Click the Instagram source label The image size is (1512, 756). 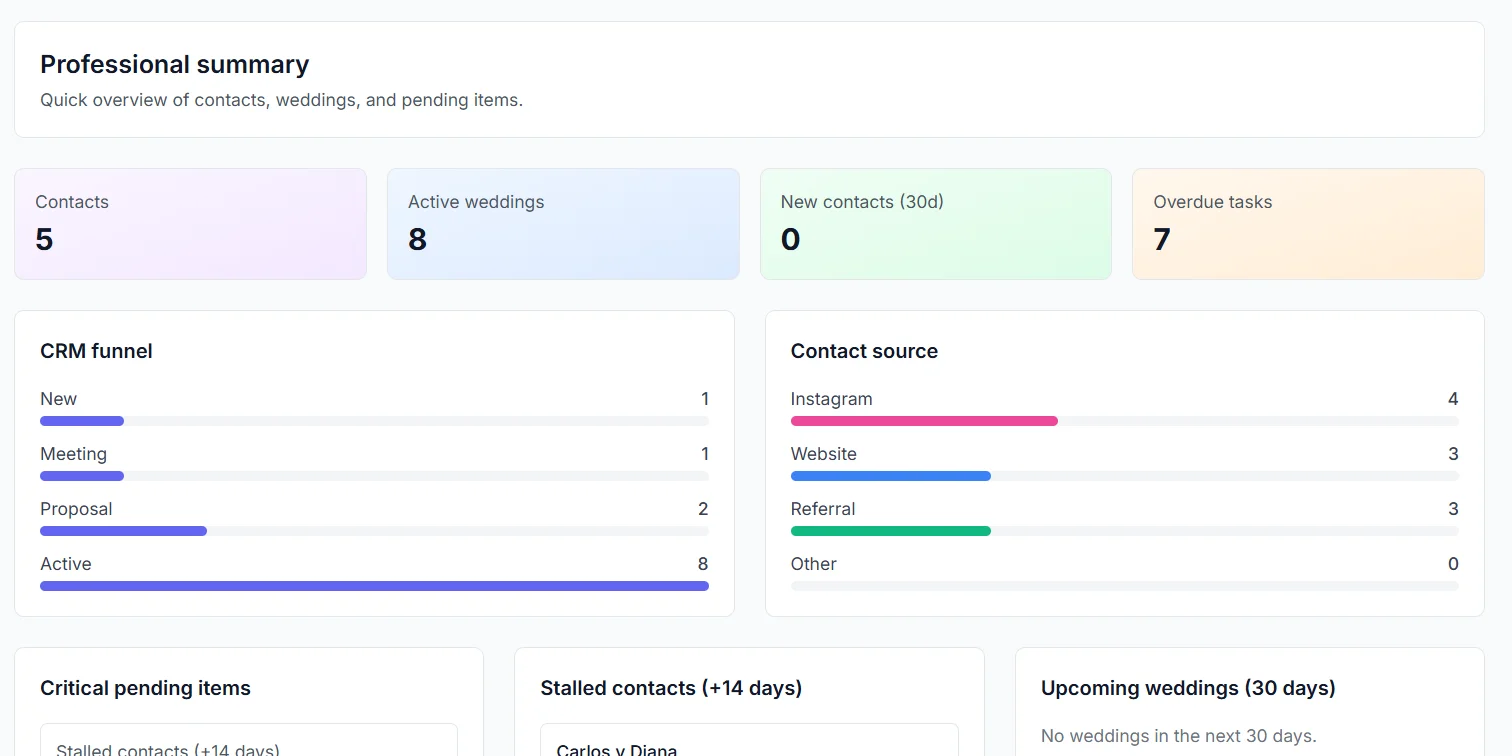click(x=831, y=399)
